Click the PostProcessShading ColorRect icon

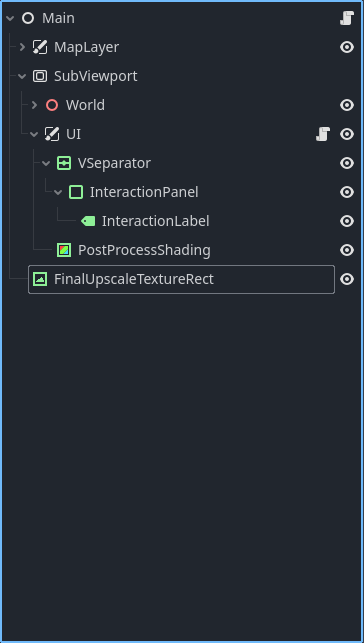point(64,250)
